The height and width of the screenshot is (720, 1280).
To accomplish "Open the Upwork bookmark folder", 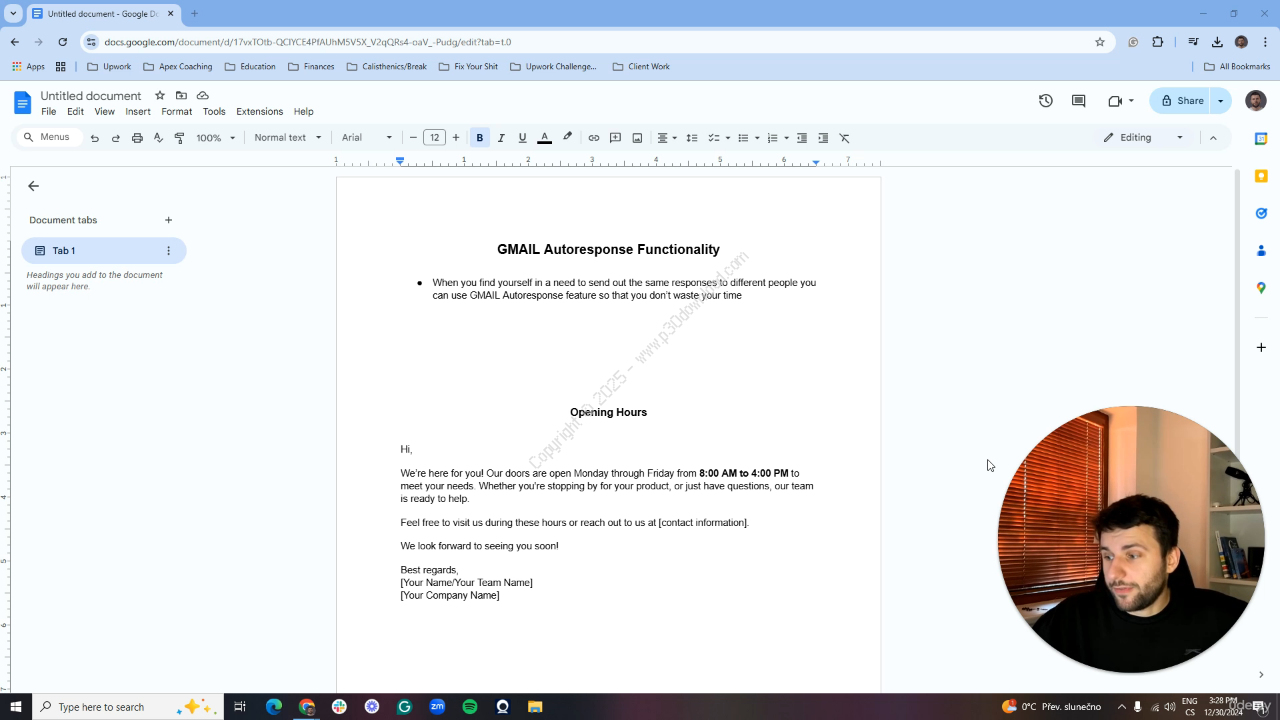I will tap(109, 67).
